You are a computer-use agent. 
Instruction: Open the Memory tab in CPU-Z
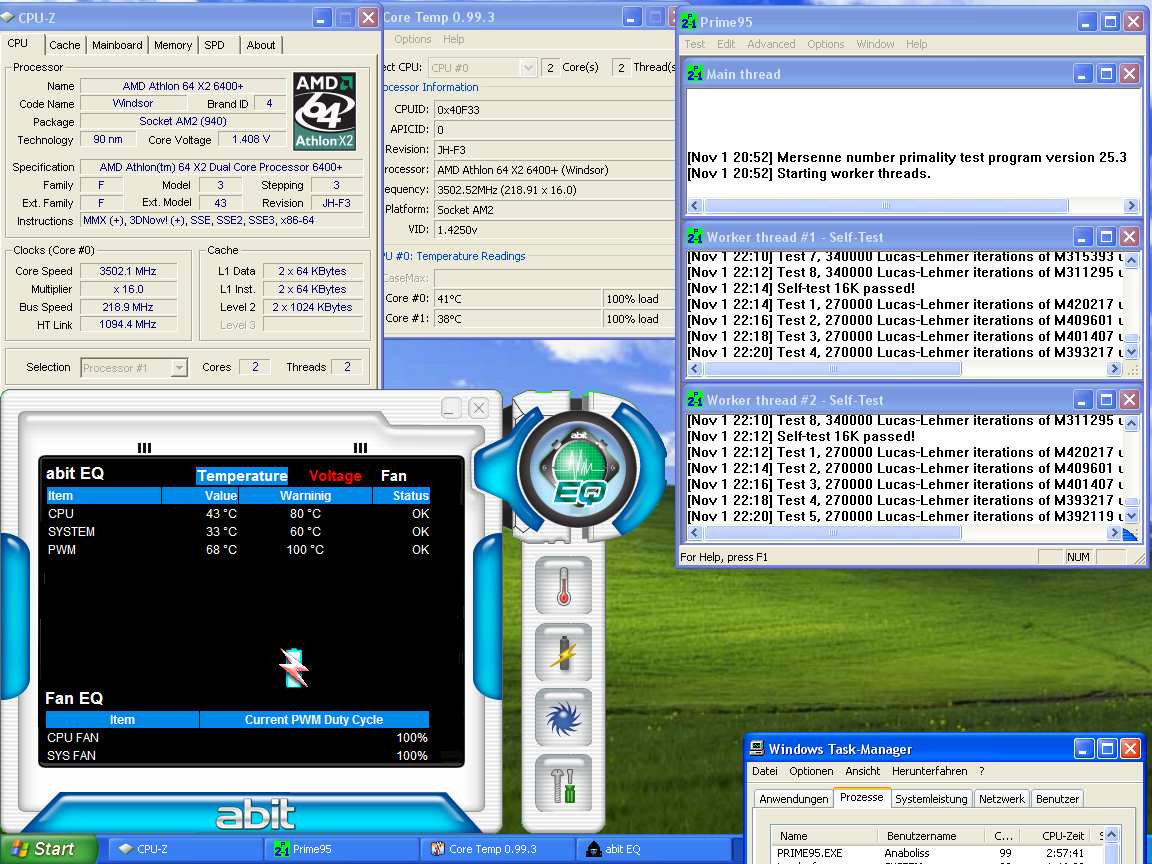point(173,45)
